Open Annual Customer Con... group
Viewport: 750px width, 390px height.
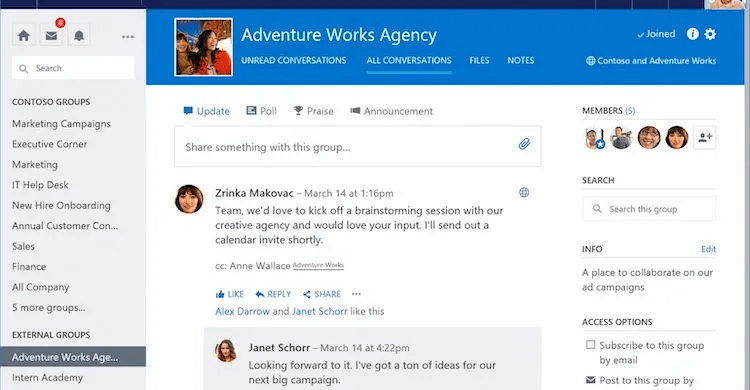click(65, 226)
